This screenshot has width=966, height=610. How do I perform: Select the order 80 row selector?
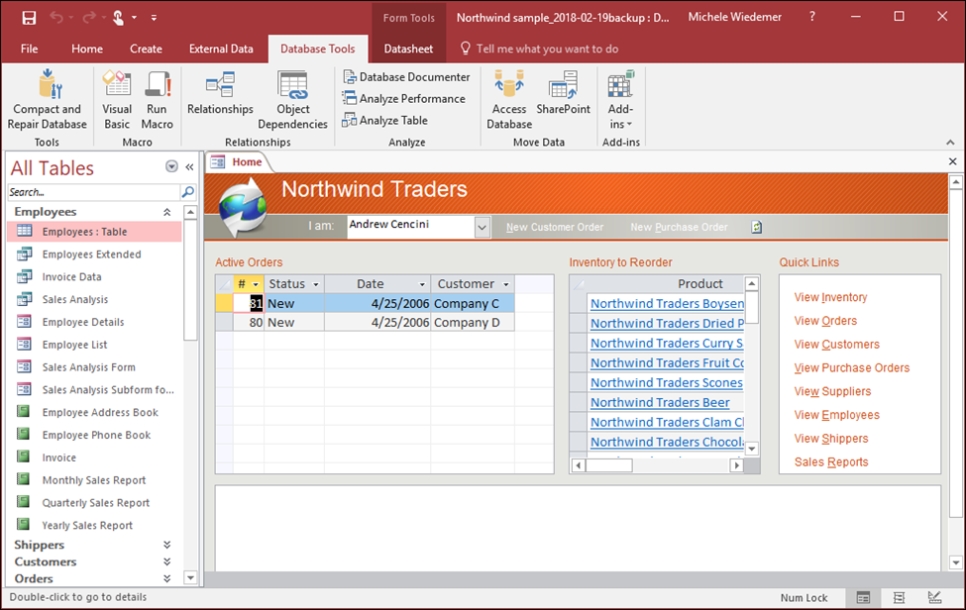click(224, 322)
